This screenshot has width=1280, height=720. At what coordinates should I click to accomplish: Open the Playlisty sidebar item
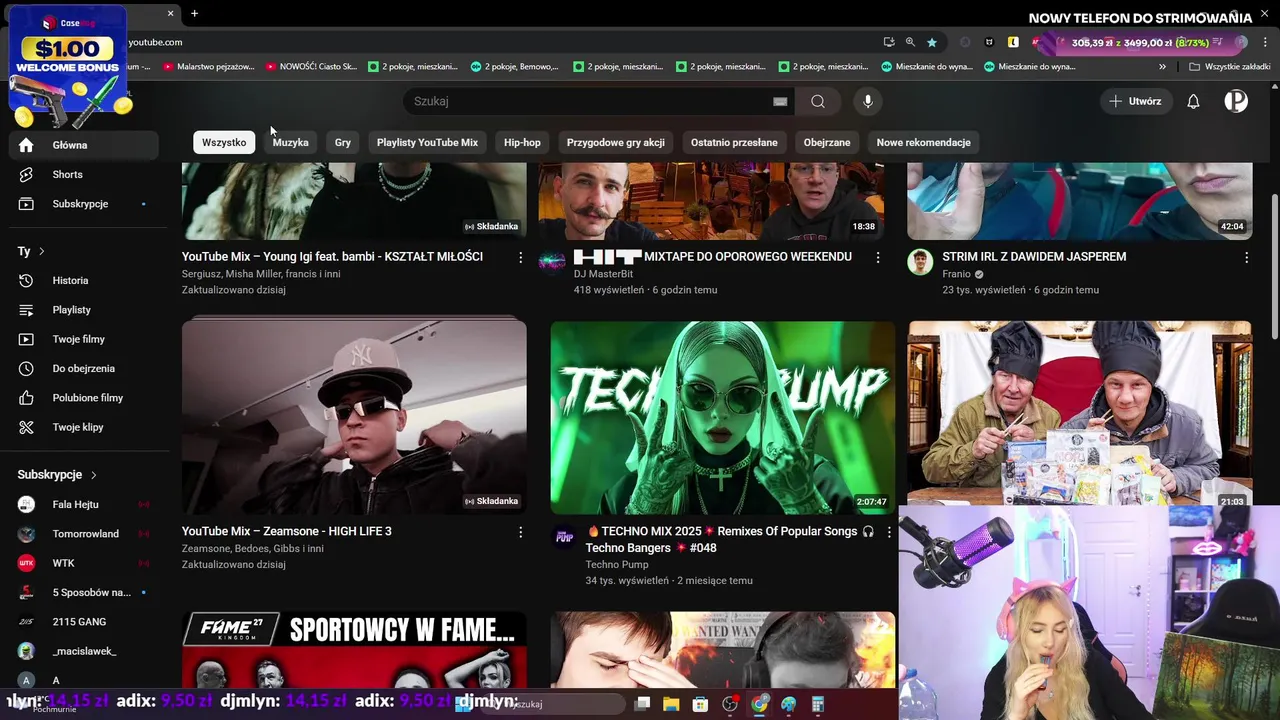84,310
